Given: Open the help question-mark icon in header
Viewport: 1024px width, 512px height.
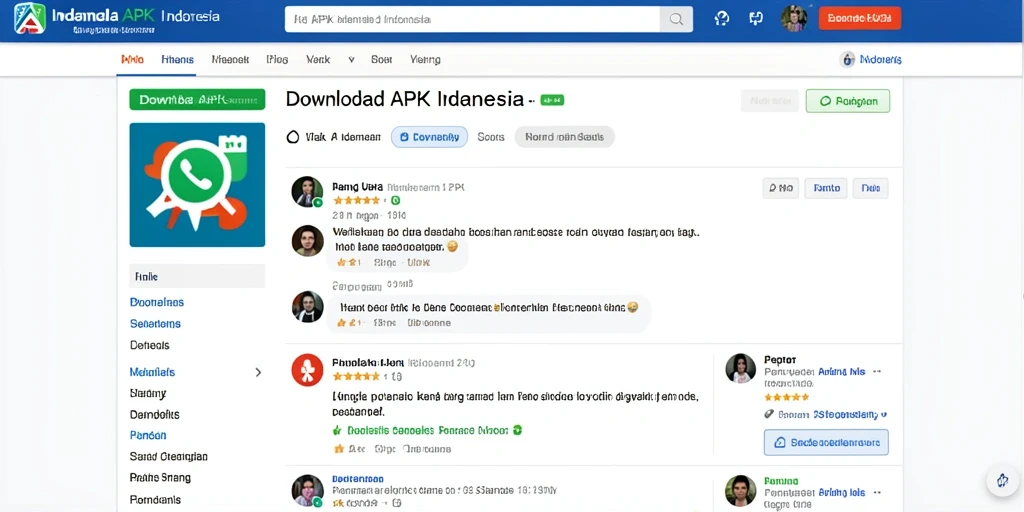Looking at the screenshot, I should (x=722, y=19).
